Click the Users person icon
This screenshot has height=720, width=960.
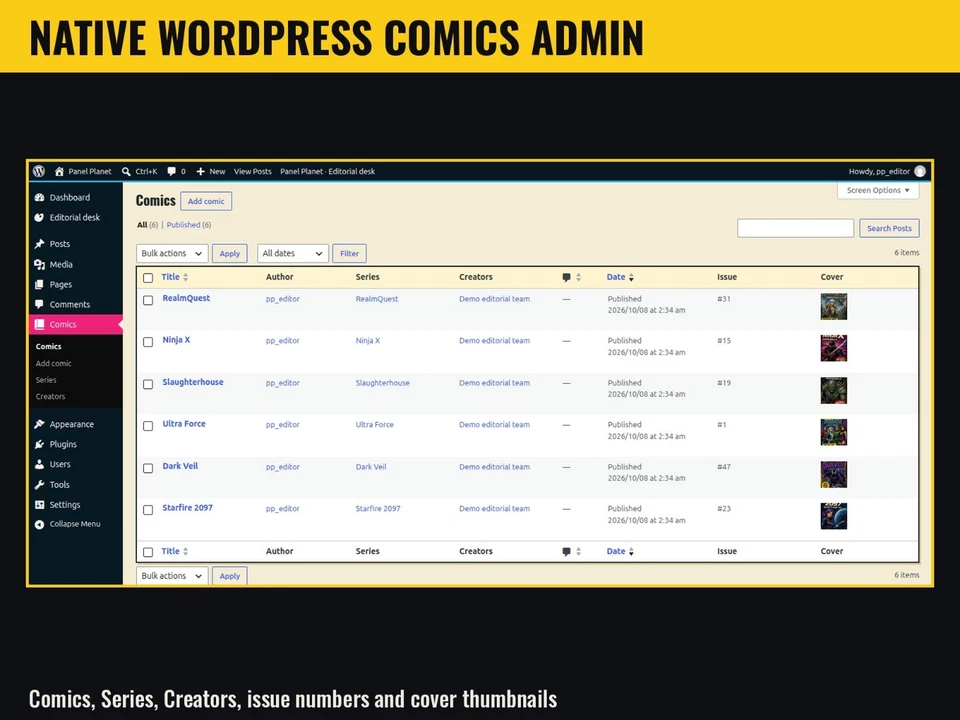point(40,464)
